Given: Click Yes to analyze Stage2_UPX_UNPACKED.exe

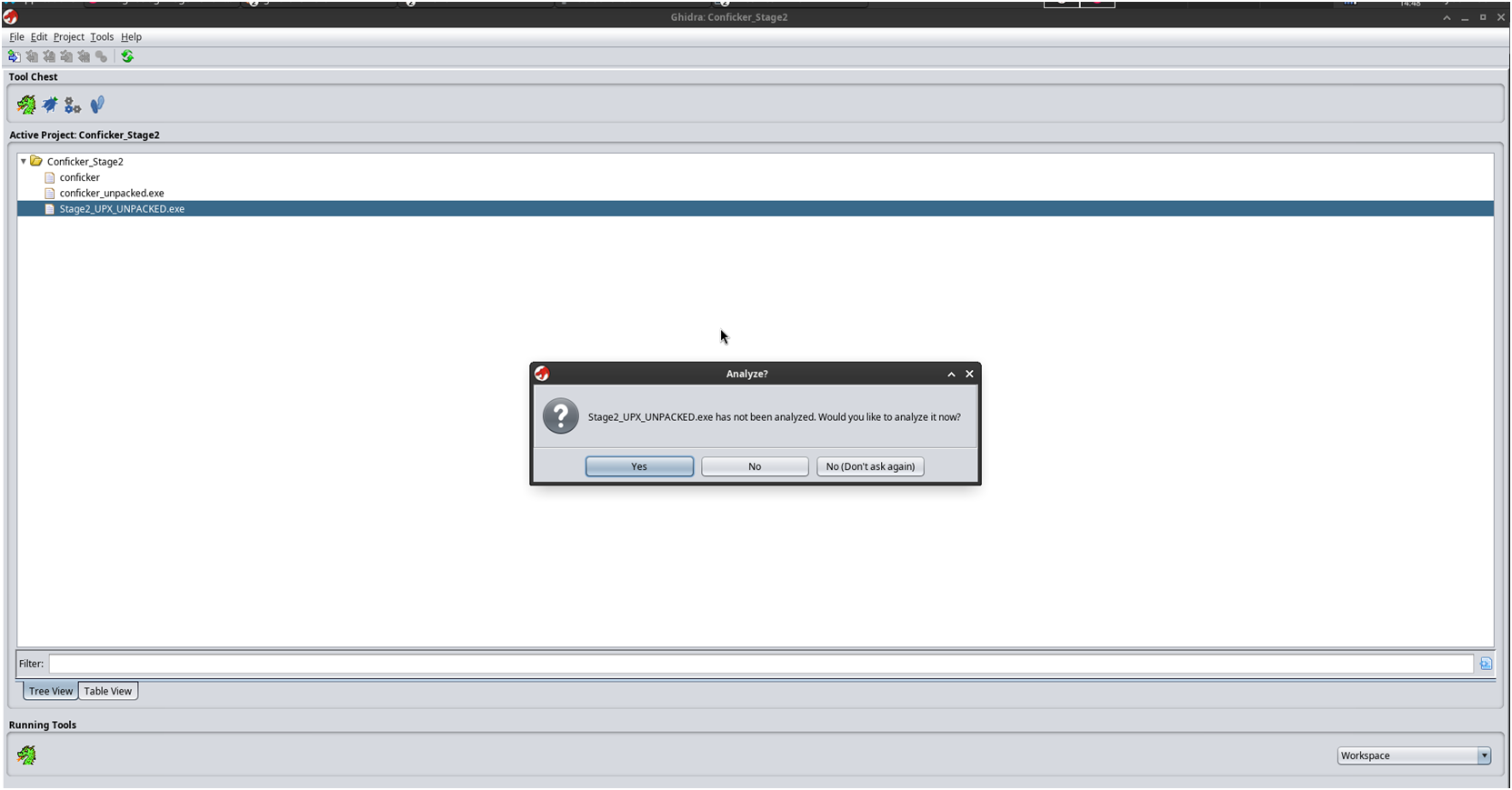Looking at the screenshot, I should coord(639,466).
